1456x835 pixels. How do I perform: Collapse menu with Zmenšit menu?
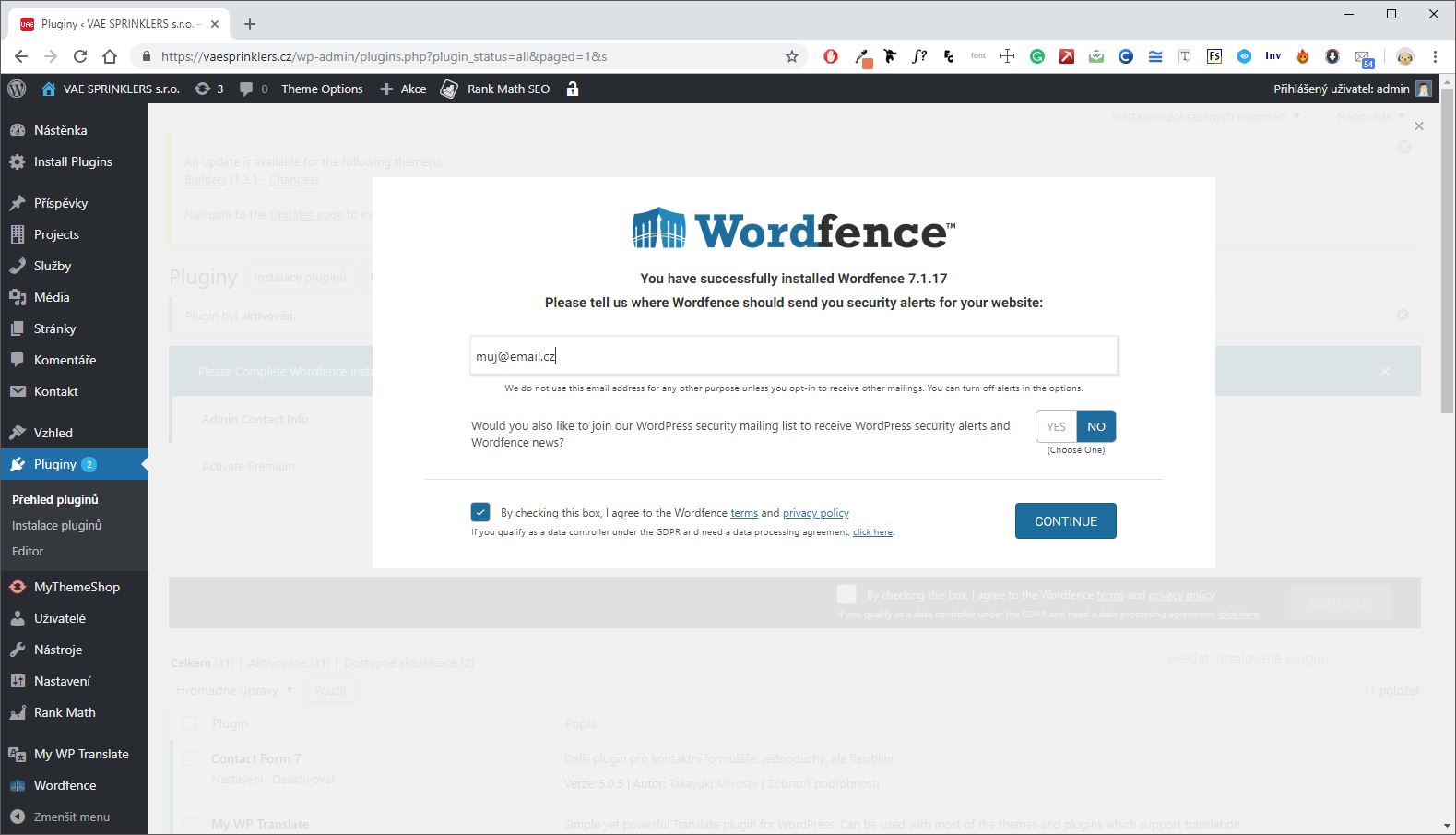pyautogui.click(x=74, y=817)
